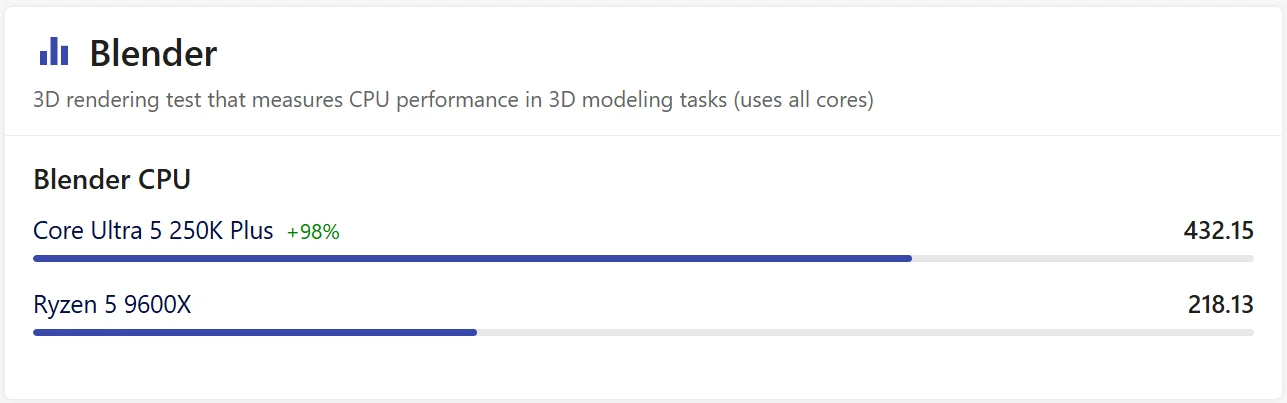Click the 218.13 score value

point(1220,305)
